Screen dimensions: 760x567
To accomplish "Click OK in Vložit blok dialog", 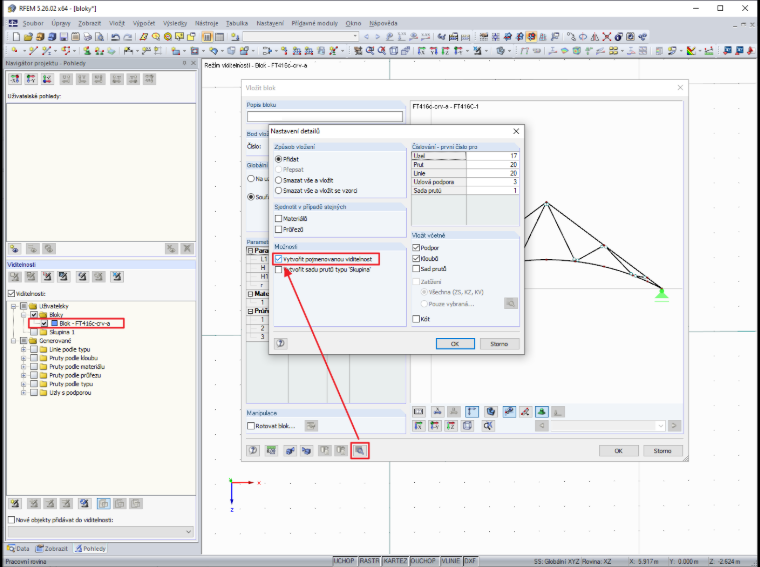I will click(618, 451).
